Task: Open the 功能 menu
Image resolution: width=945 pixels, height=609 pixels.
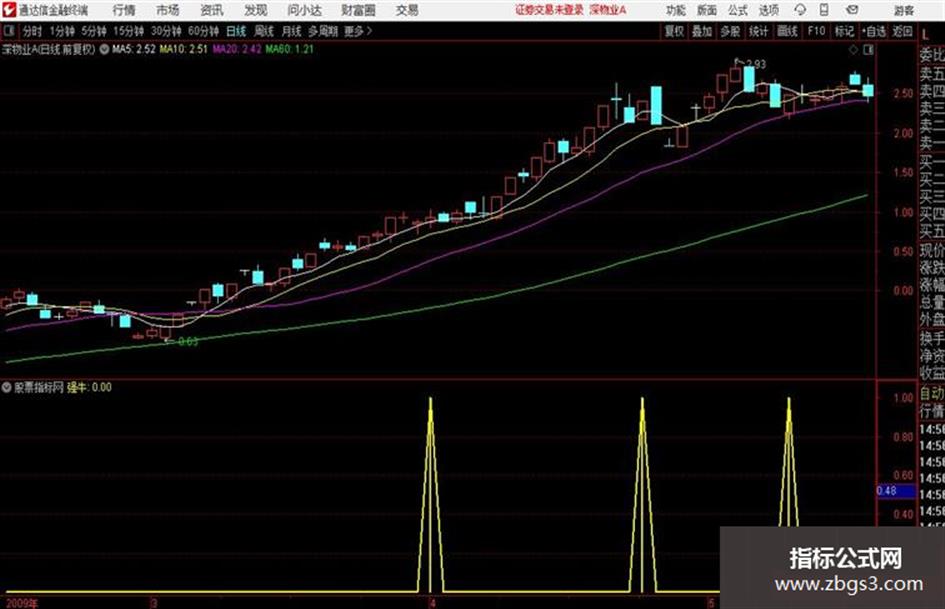Action: click(676, 10)
